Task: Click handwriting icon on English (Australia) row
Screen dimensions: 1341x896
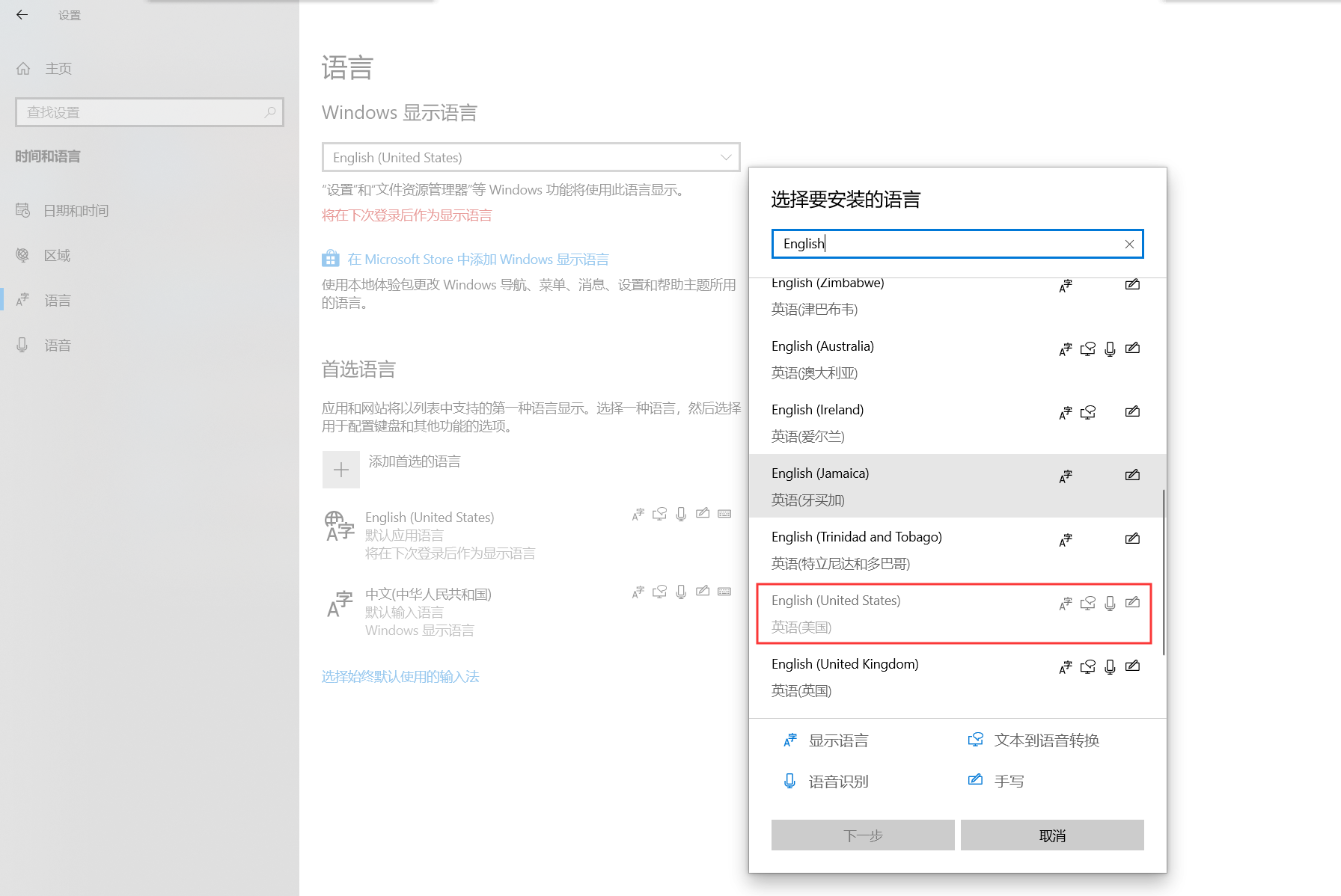Action: coord(1132,348)
